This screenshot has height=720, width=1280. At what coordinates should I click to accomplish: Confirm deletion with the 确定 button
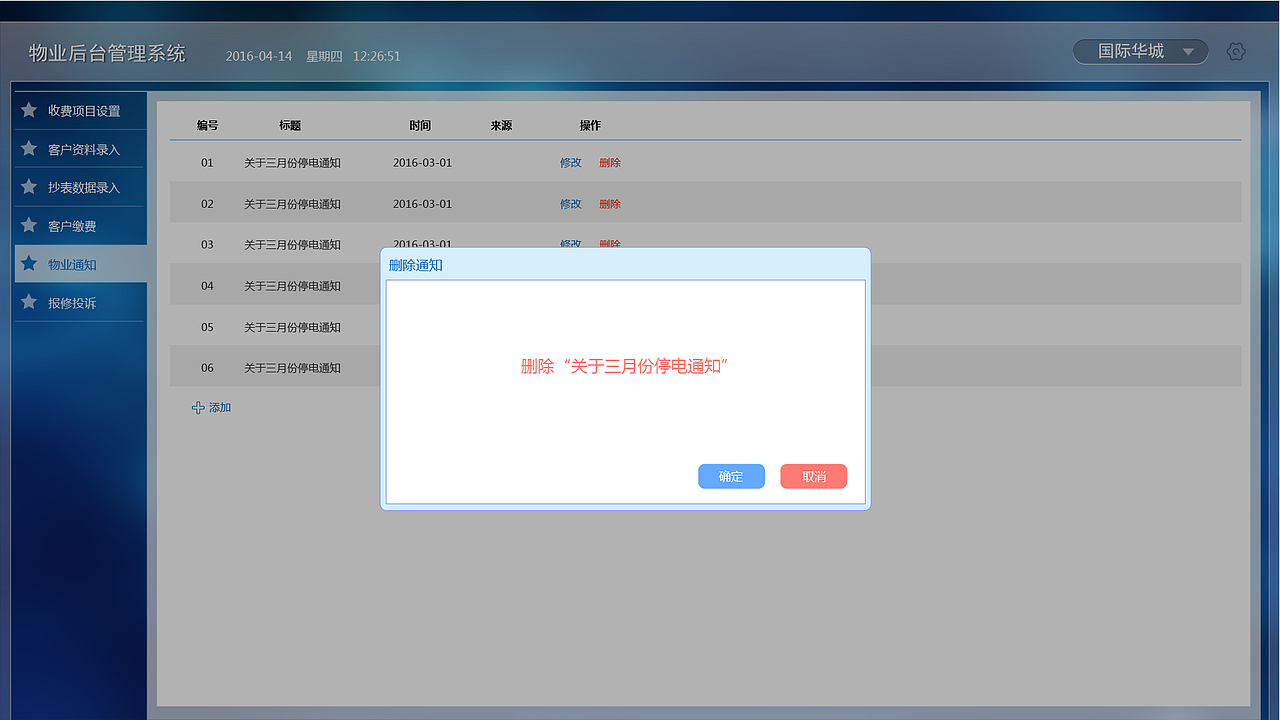point(731,476)
